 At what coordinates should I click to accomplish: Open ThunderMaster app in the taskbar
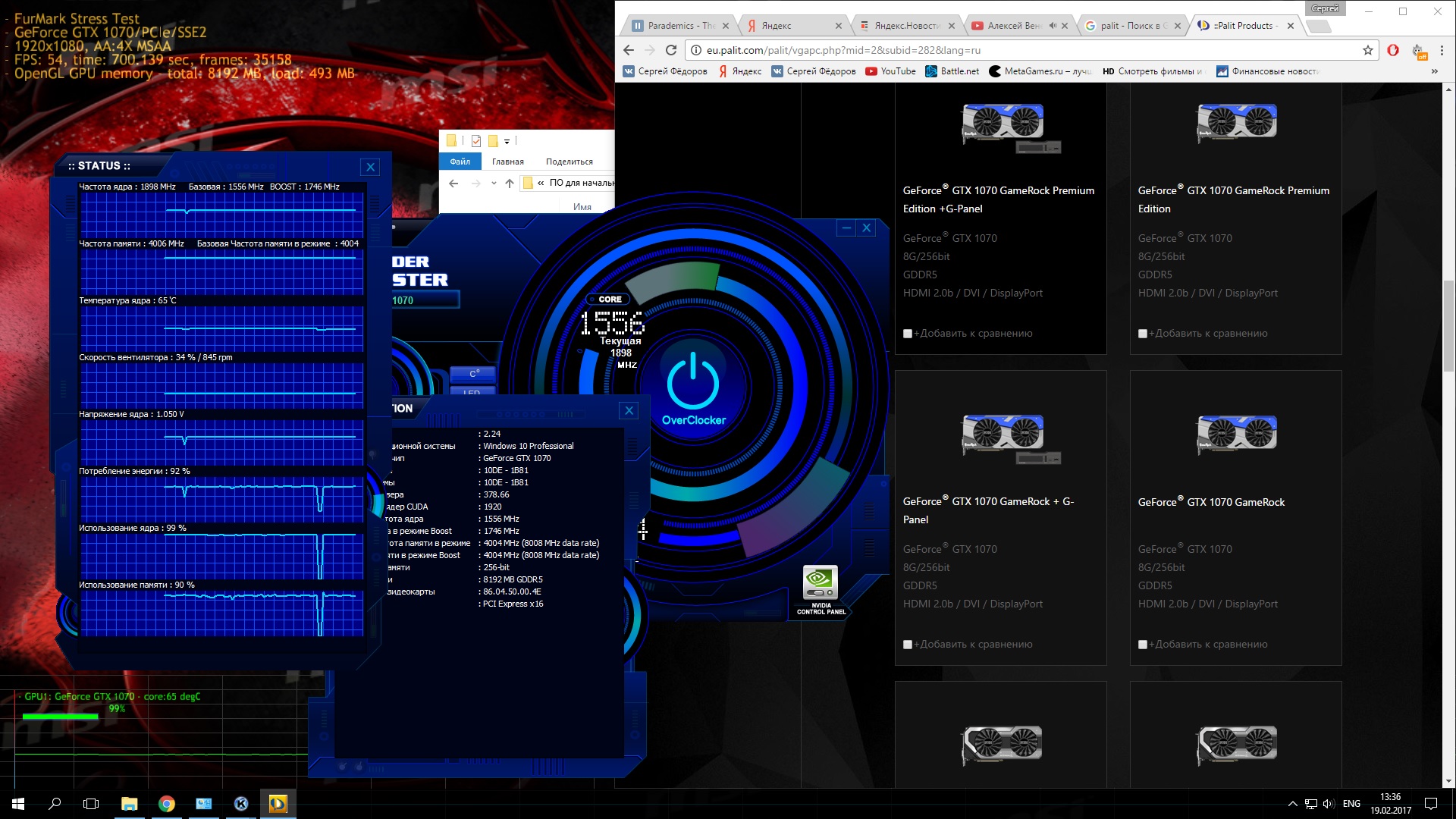click(278, 804)
